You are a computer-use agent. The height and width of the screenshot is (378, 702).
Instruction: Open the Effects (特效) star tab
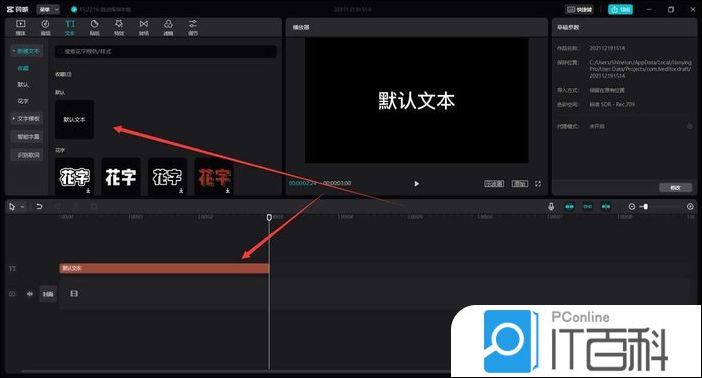pyautogui.click(x=119, y=27)
